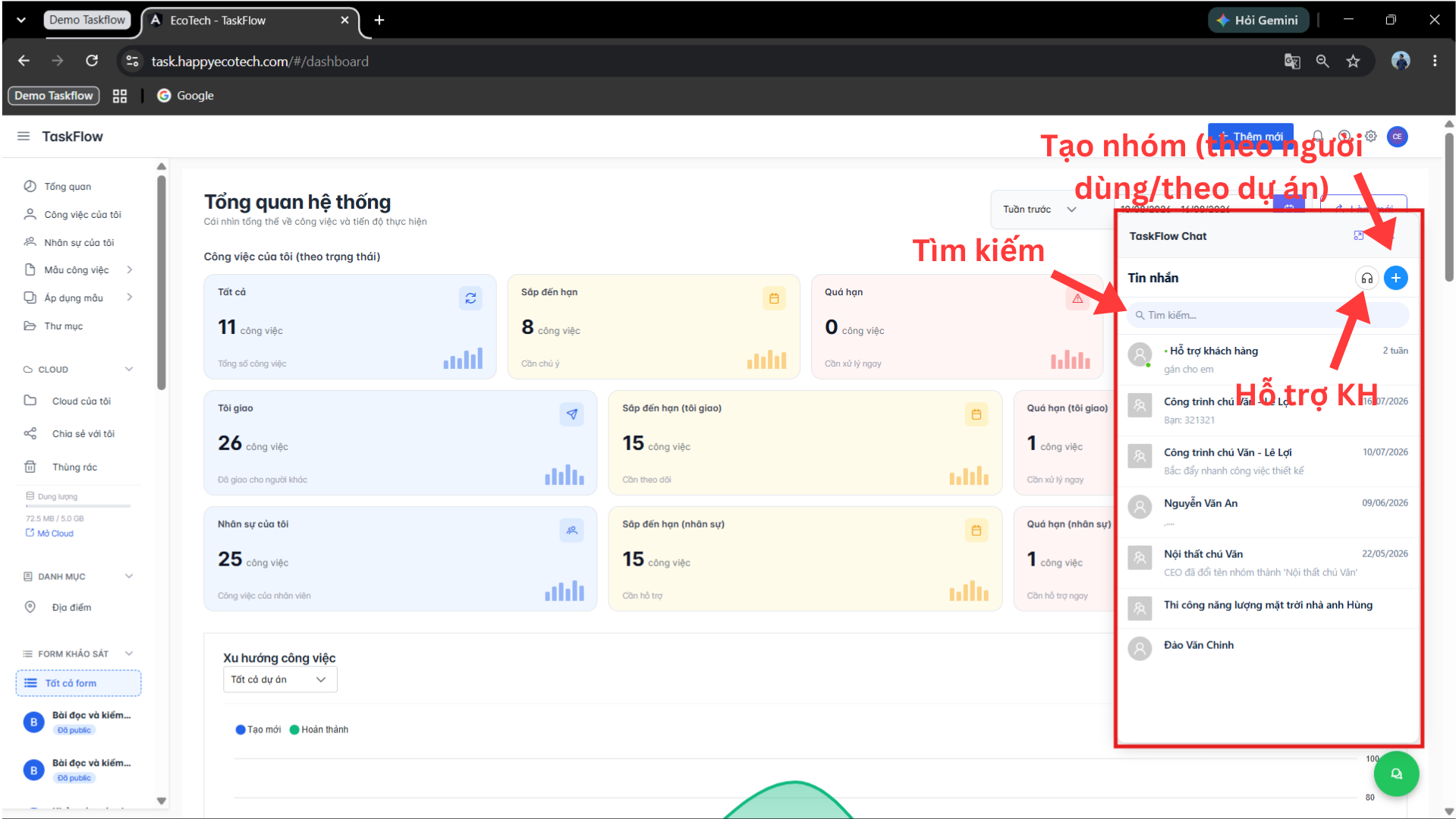Open a new browser tab
Screen dimensions: 1456x819
(379, 20)
